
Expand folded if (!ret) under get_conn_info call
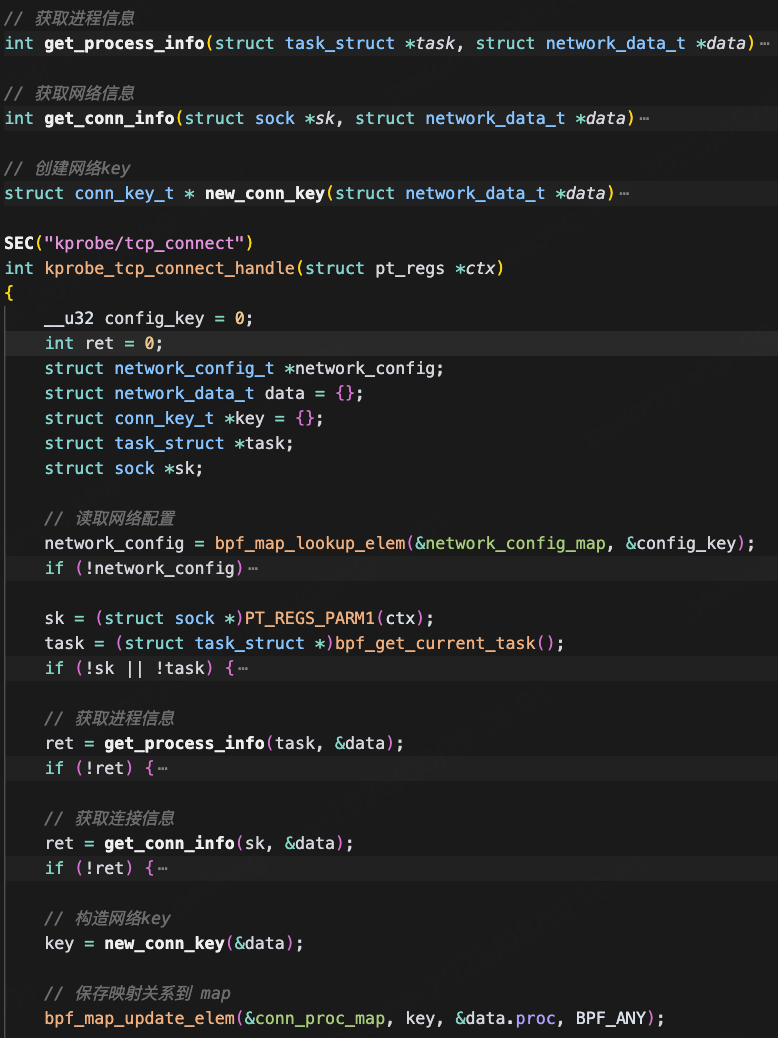coord(163,869)
